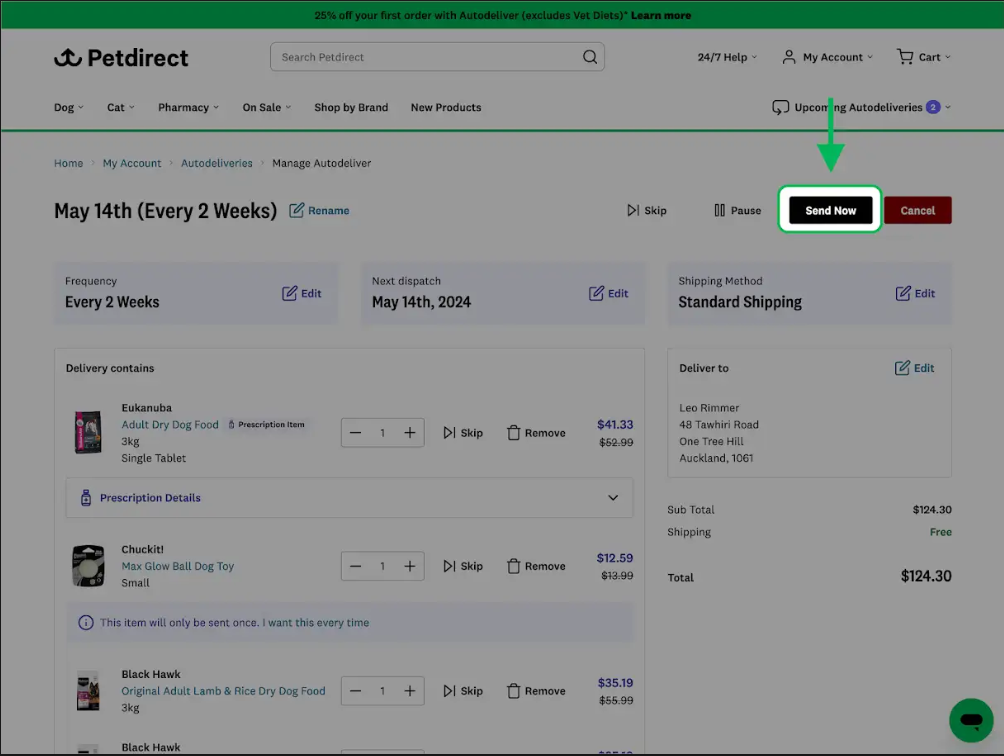
Task: Skip the Chuckit! Max Glow Ball
Action: [463, 566]
